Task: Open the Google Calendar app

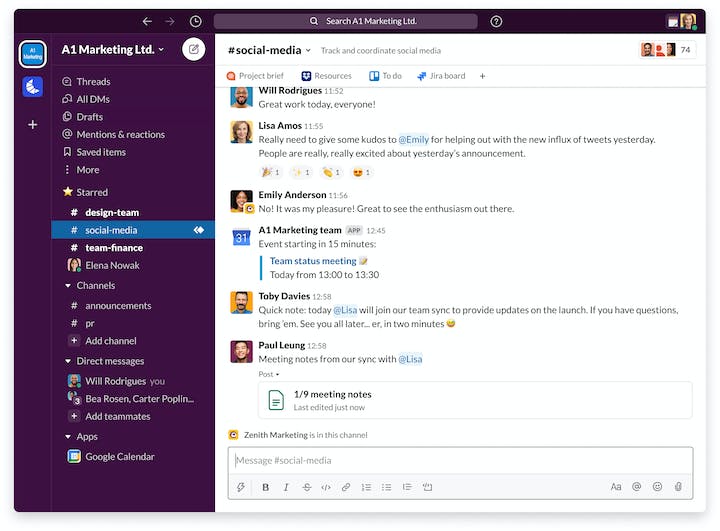Action: click(133, 457)
